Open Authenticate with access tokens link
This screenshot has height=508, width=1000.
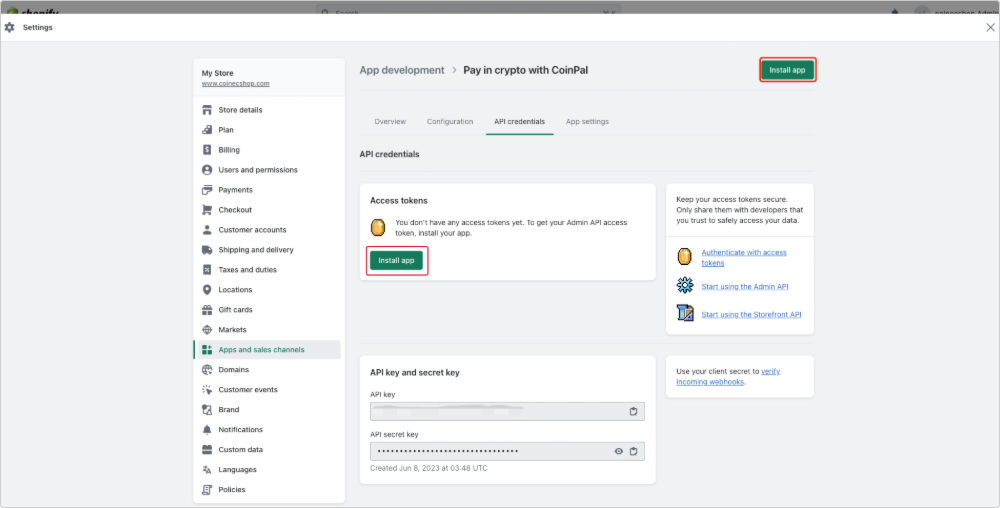[x=744, y=258]
